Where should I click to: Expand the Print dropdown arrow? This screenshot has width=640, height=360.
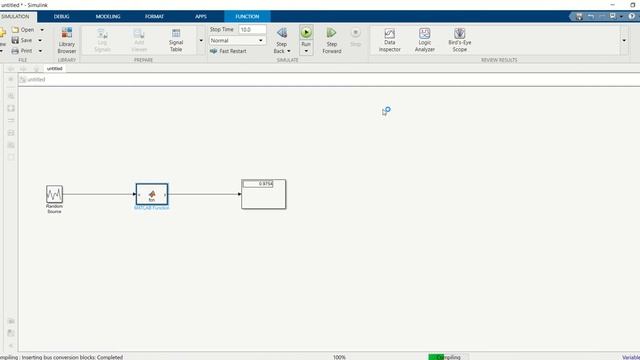pyautogui.click(x=40, y=51)
